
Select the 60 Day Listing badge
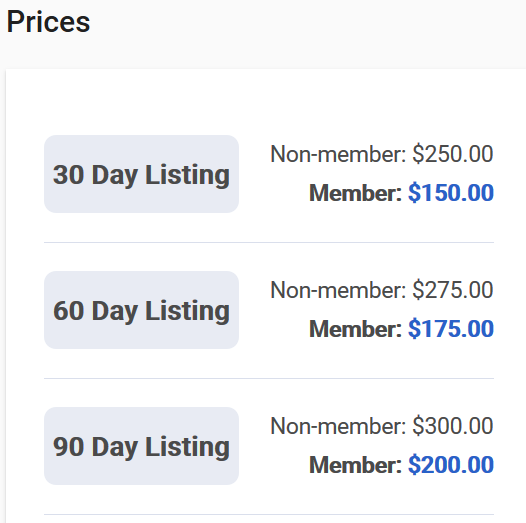click(x=141, y=310)
